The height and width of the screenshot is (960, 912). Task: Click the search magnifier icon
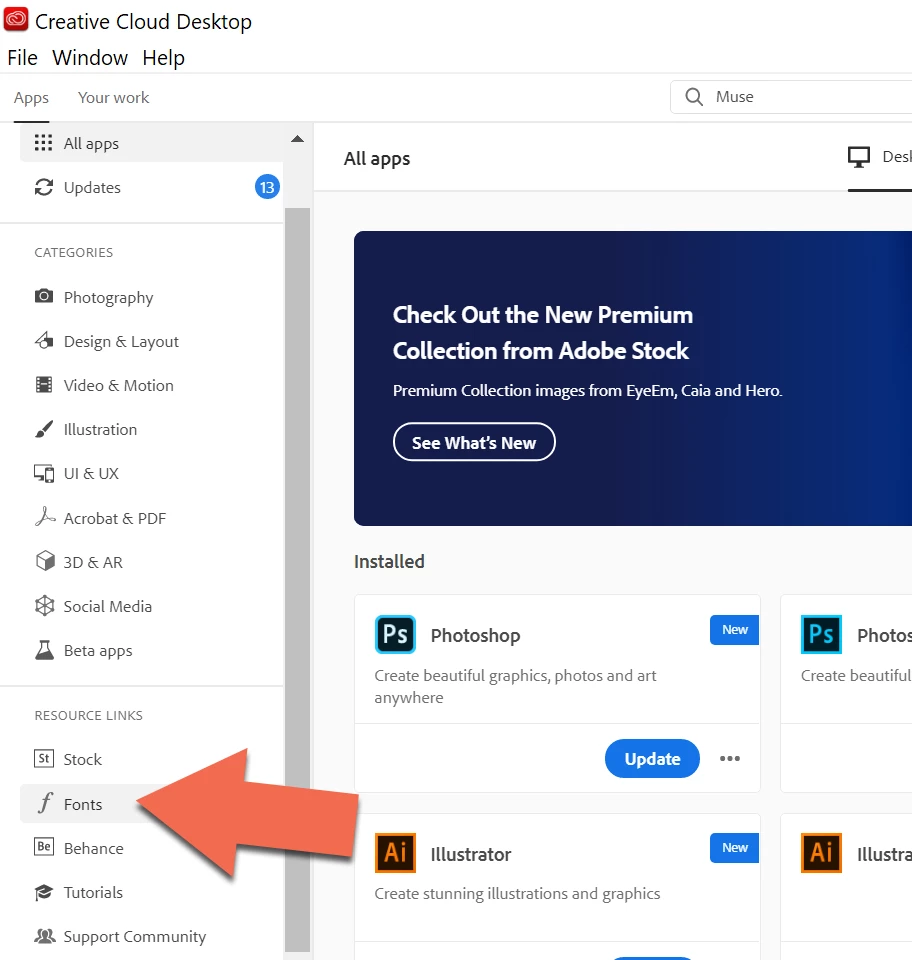[x=693, y=97]
